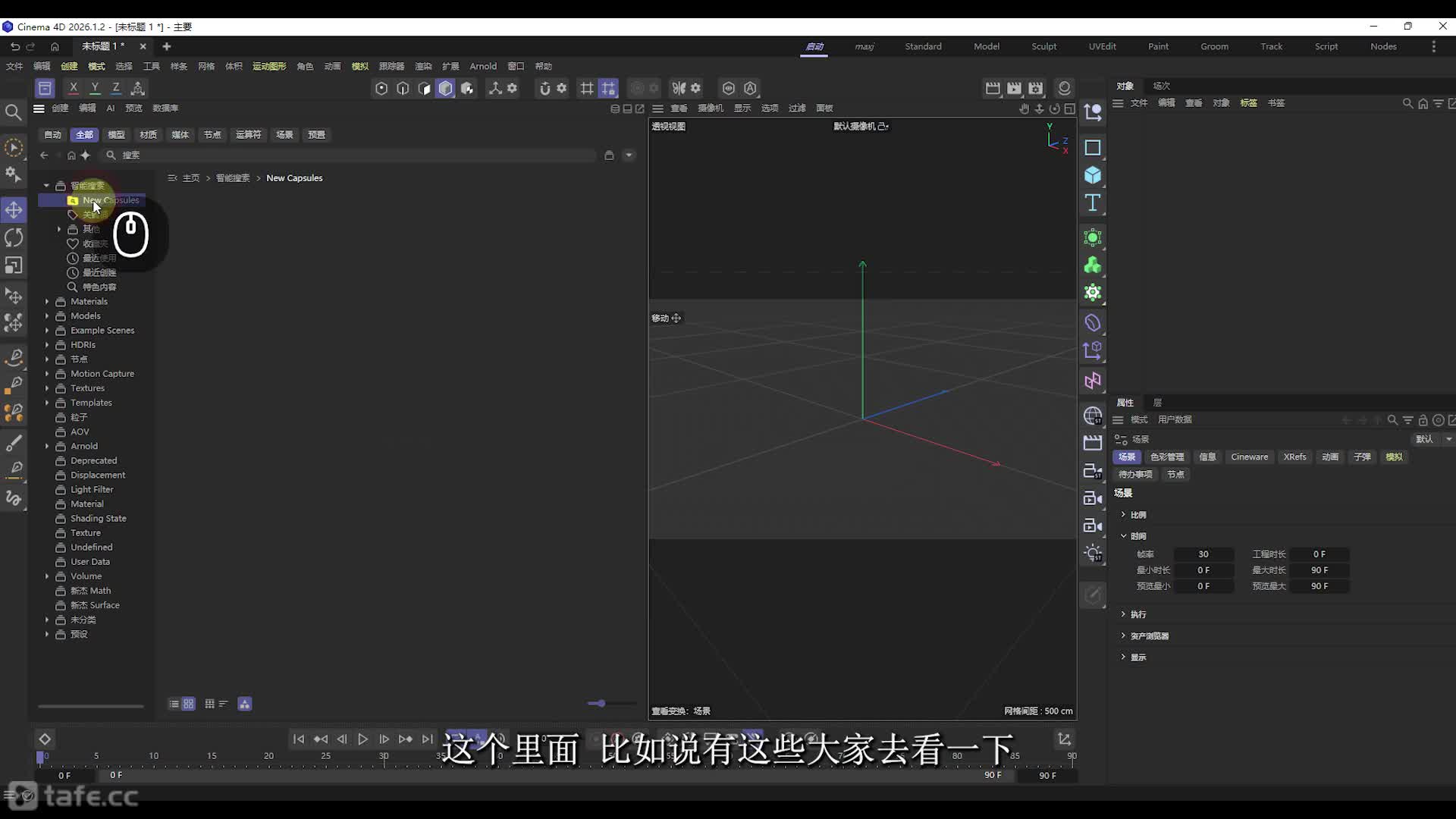The width and height of the screenshot is (1456, 819).
Task: Click the Arnold 'A' hexagon toolbar icon
Action: click(x=750, y=88)
